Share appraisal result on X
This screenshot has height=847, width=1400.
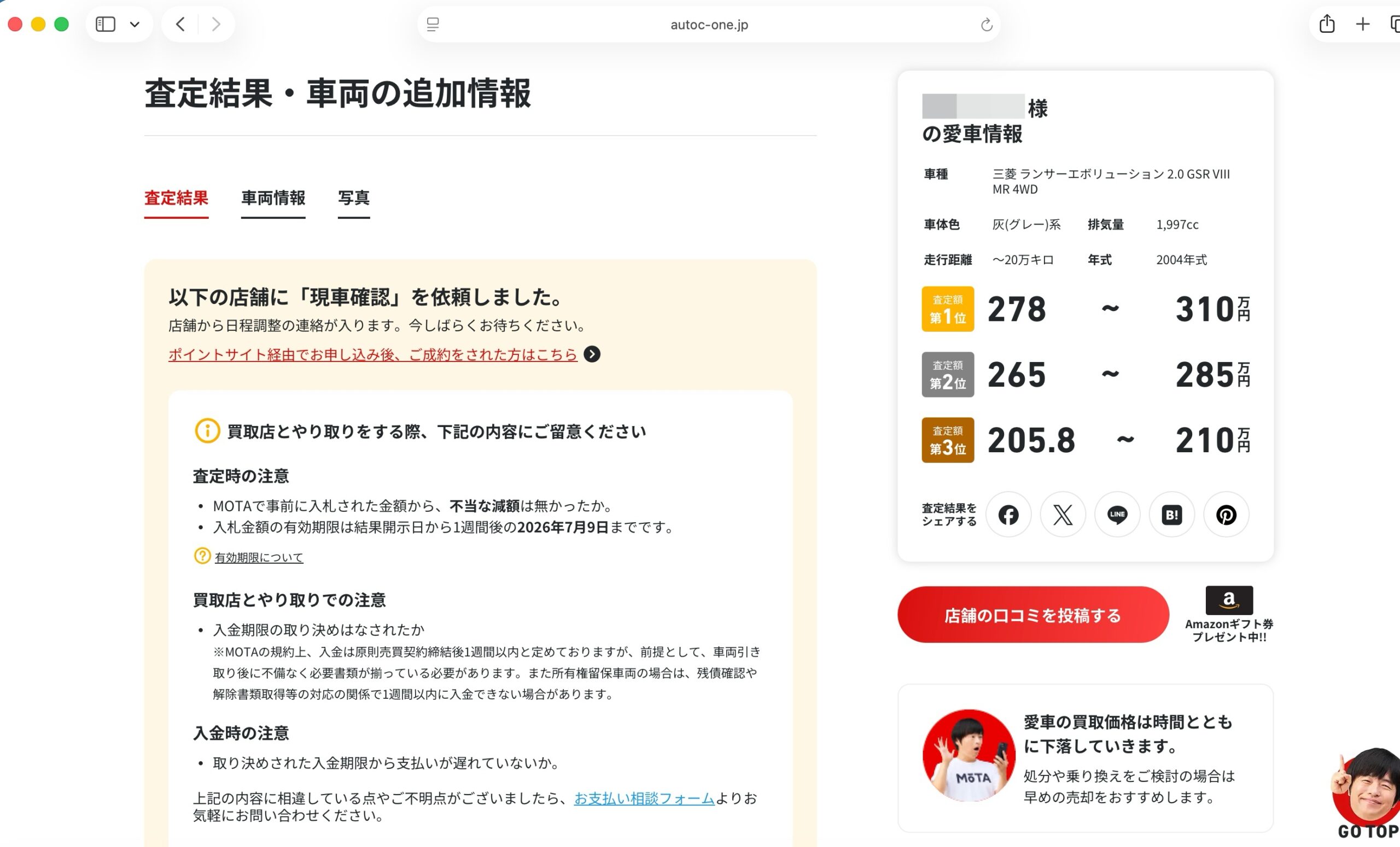click(1063, 515)
